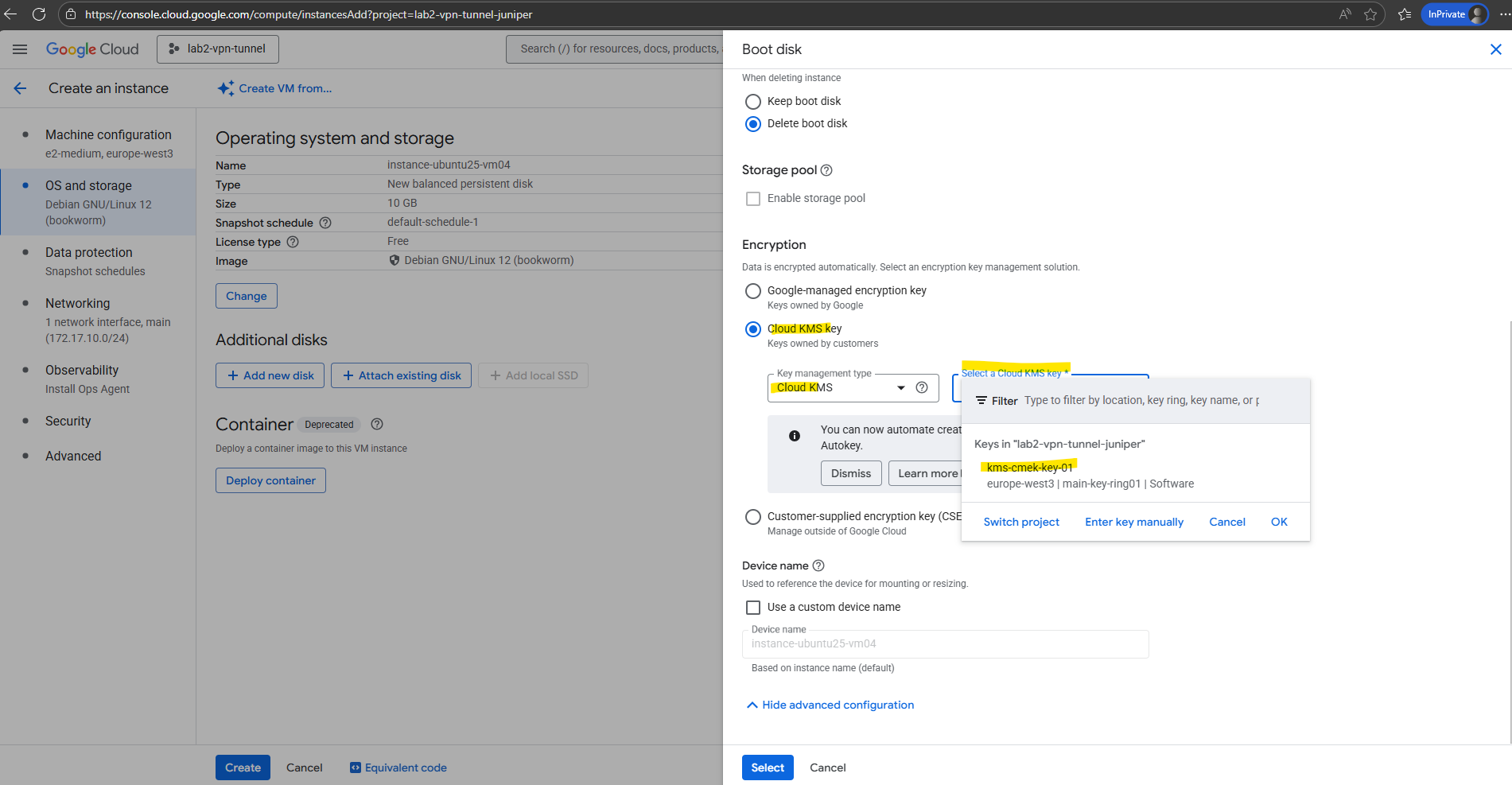Select Google-managed encryption key
This screenshot has height=785, width=1512.
[753, 291]
